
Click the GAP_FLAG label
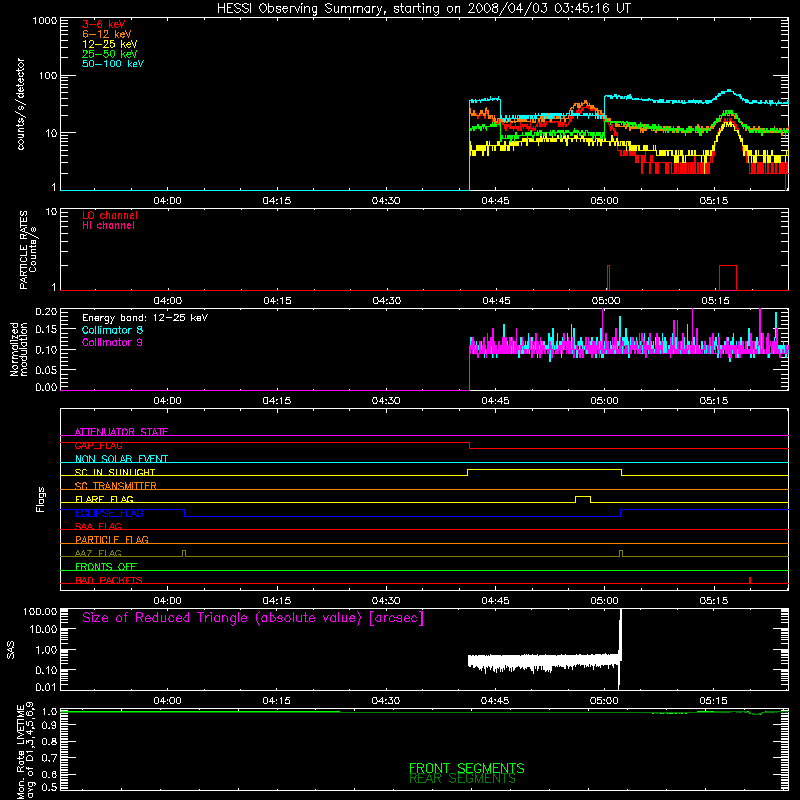coord(98,445)
